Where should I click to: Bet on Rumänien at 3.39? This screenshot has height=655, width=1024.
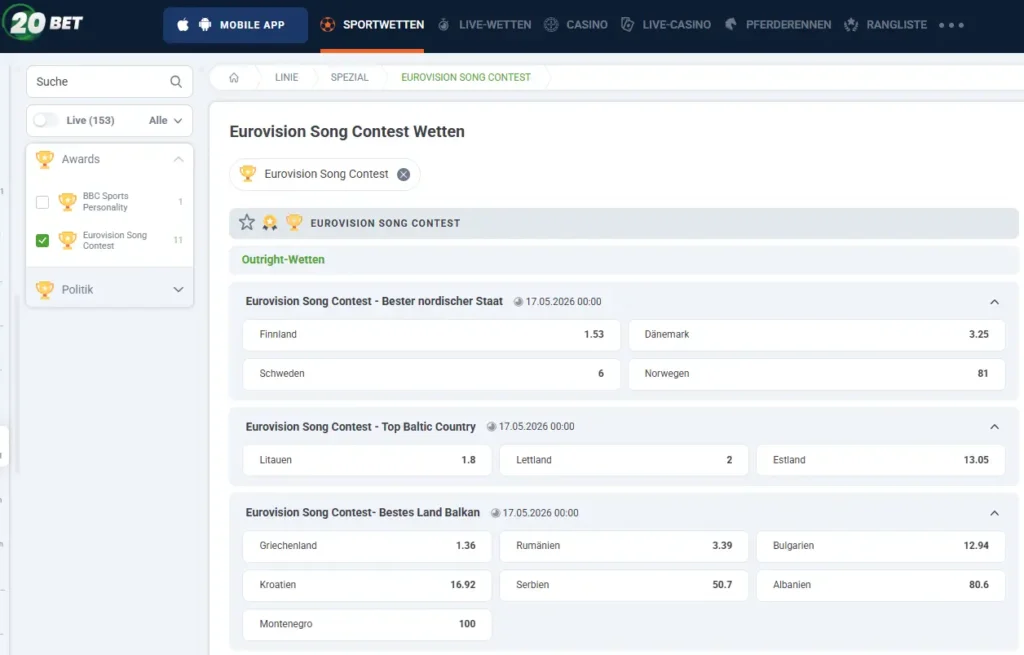coord(624,545)
